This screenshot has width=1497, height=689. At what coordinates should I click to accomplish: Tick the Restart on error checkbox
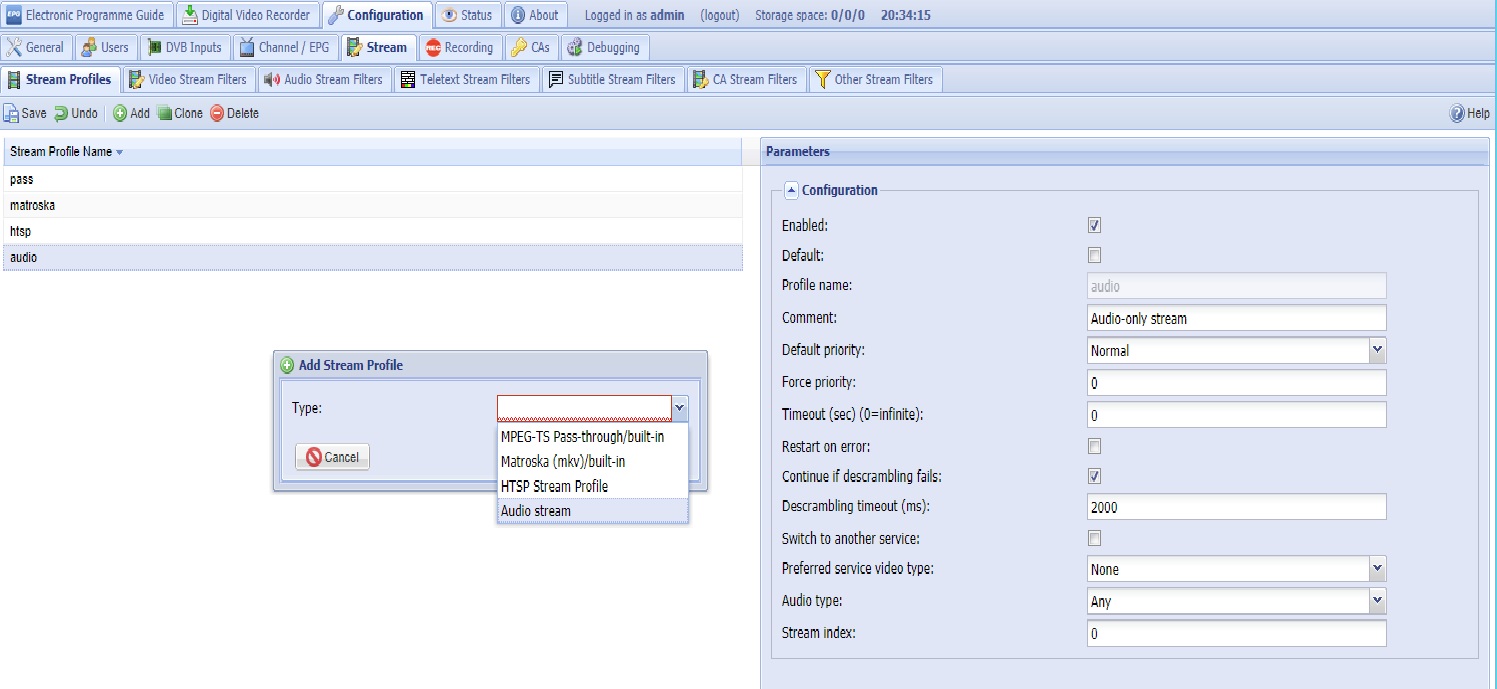(x=1094, y=446)
